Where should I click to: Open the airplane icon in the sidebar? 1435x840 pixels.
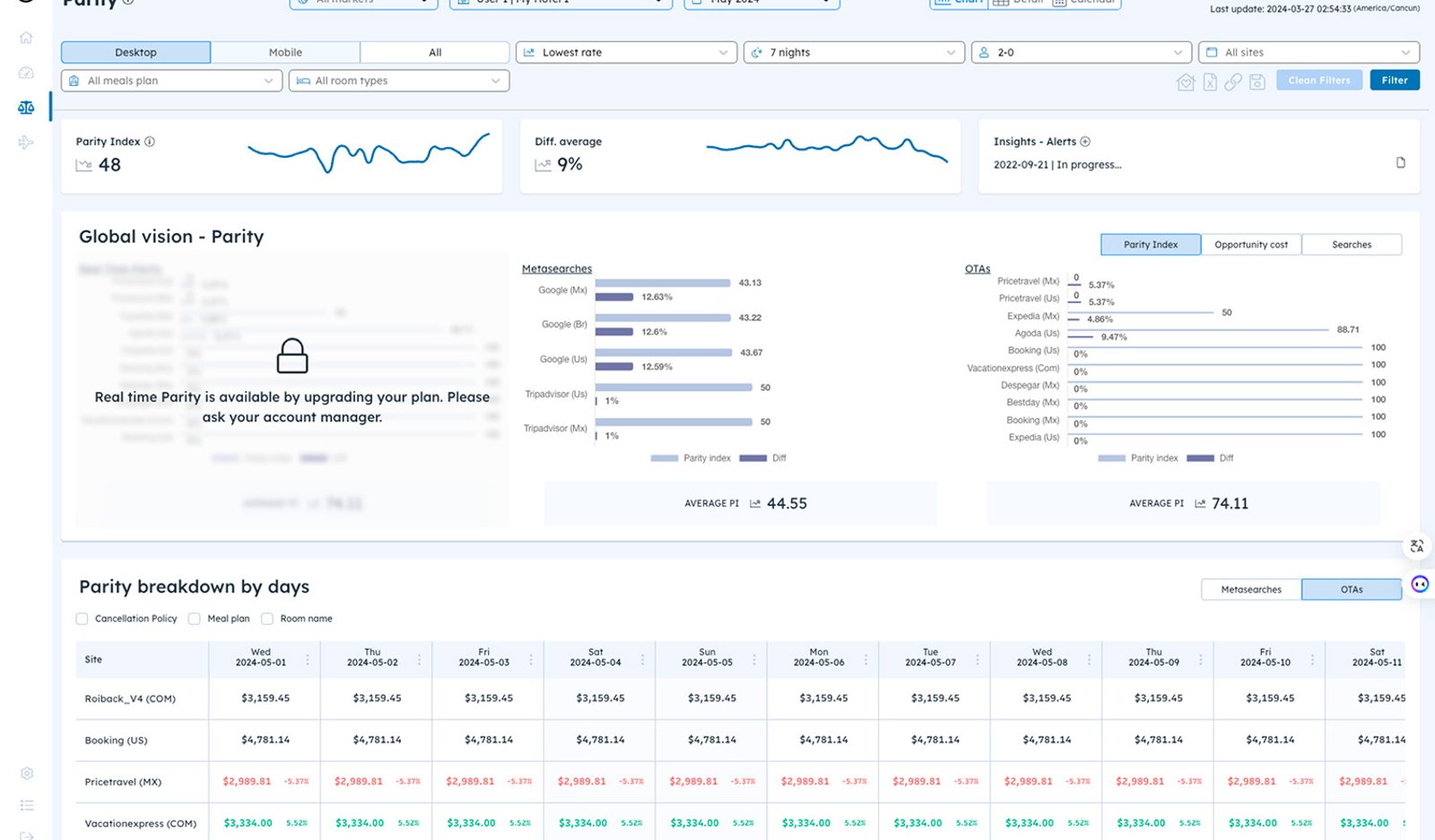[26, 143]
